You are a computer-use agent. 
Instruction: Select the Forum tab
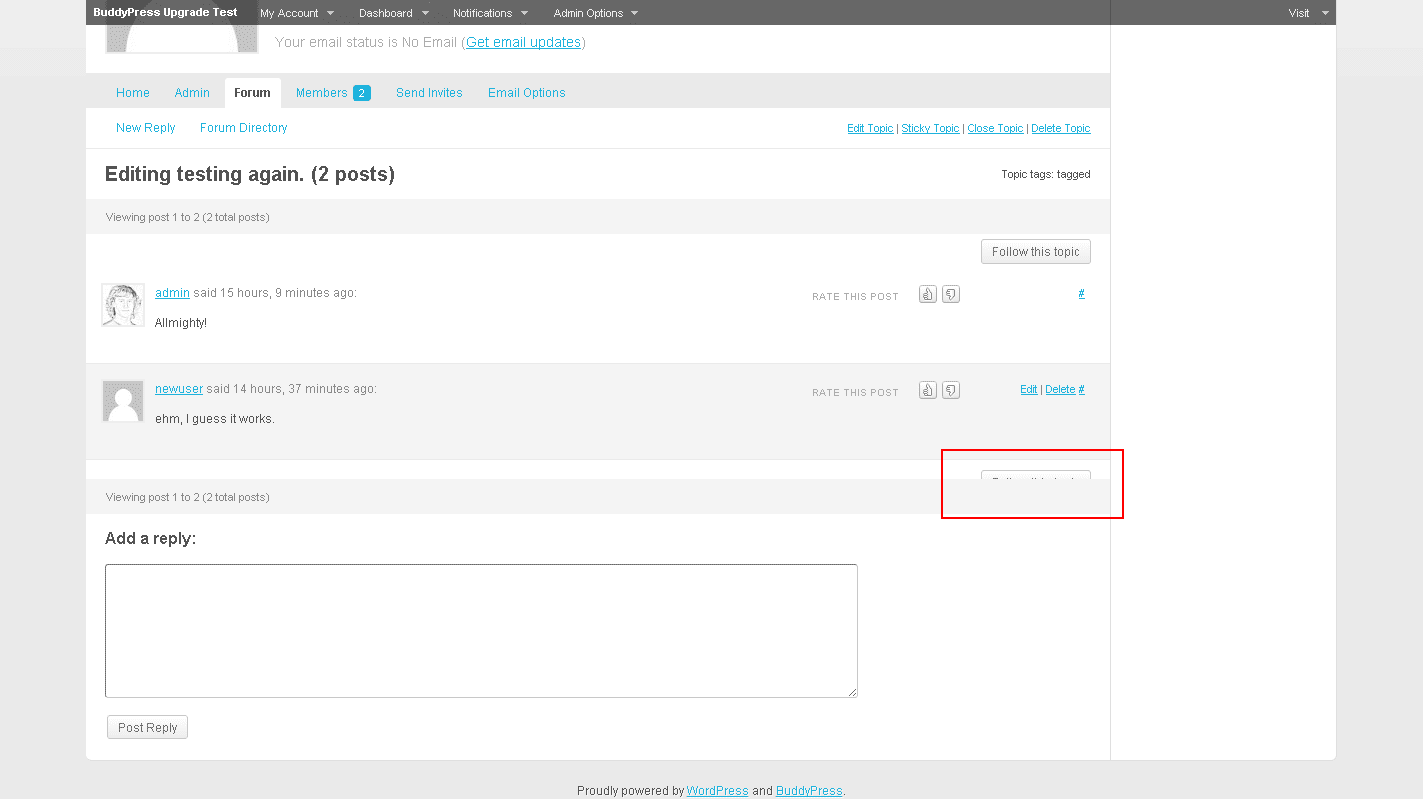tap(252, 93)
